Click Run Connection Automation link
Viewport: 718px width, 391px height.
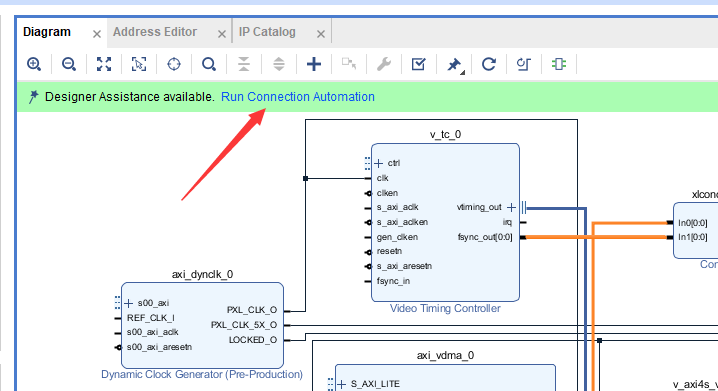point(298,97)
